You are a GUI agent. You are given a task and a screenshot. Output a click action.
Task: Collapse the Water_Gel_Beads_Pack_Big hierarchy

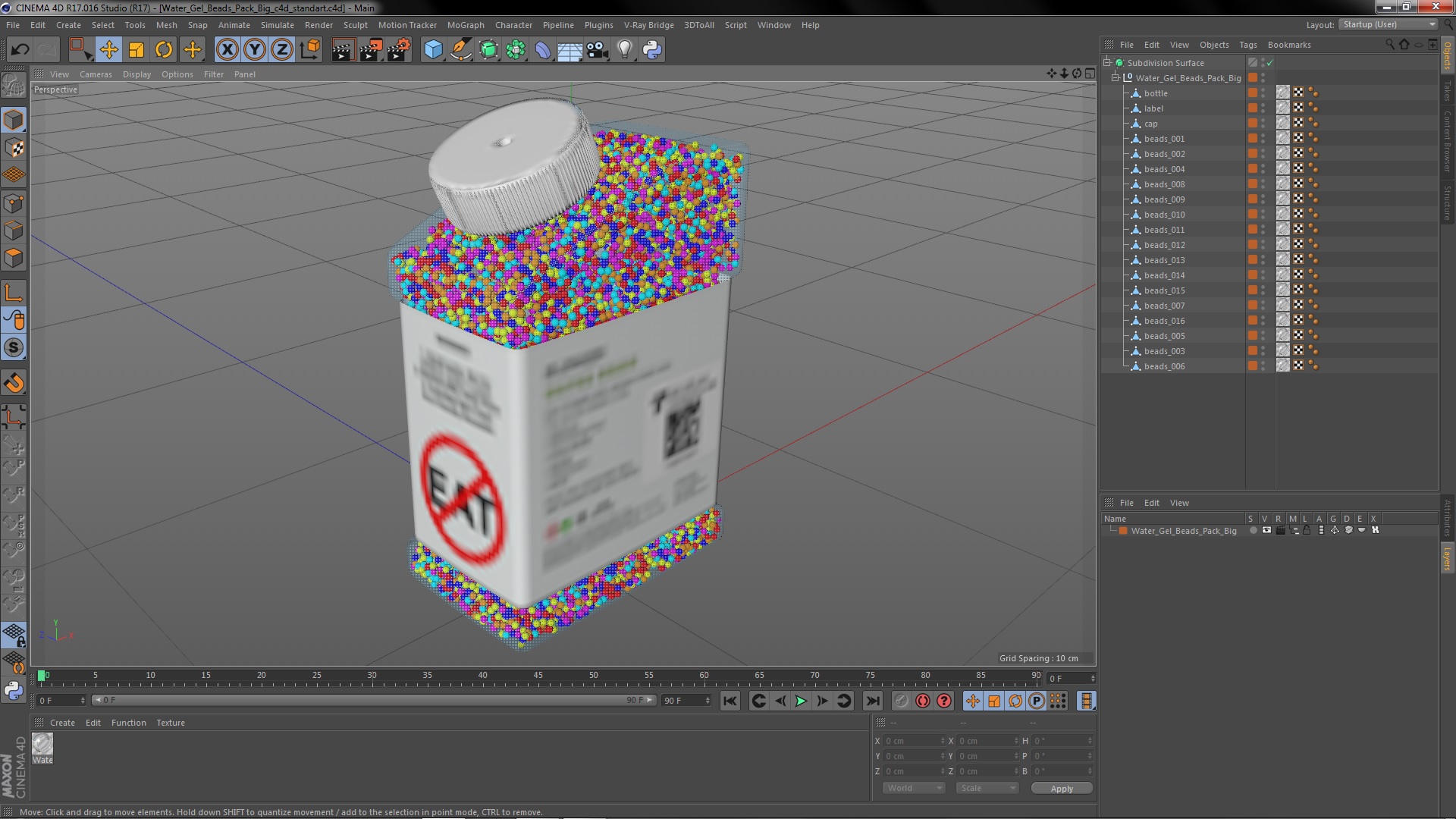coord(1116,78)
